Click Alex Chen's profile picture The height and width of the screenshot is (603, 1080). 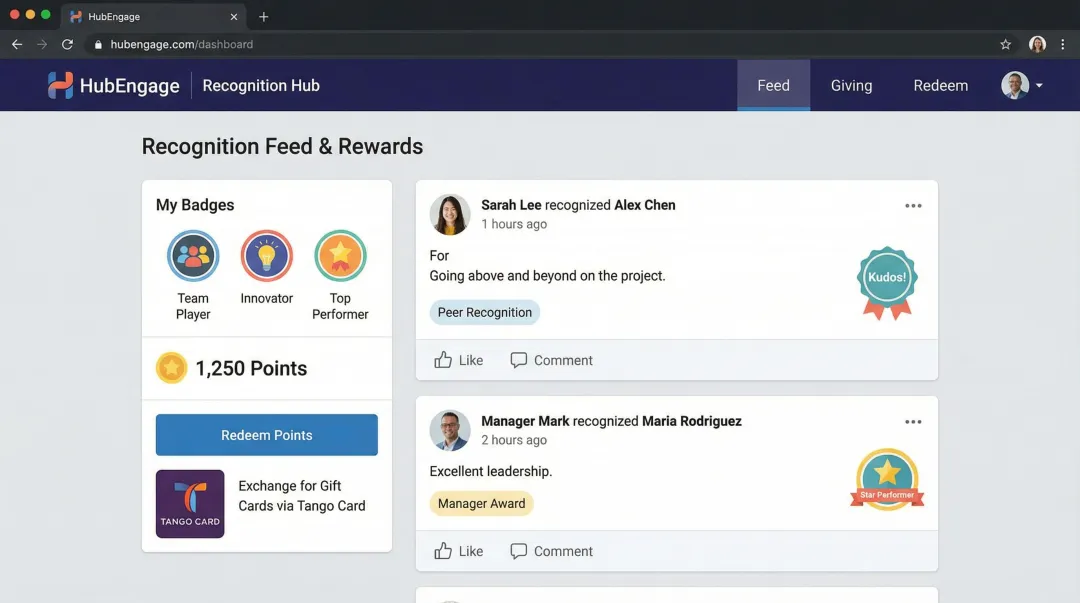coord(450,214)
